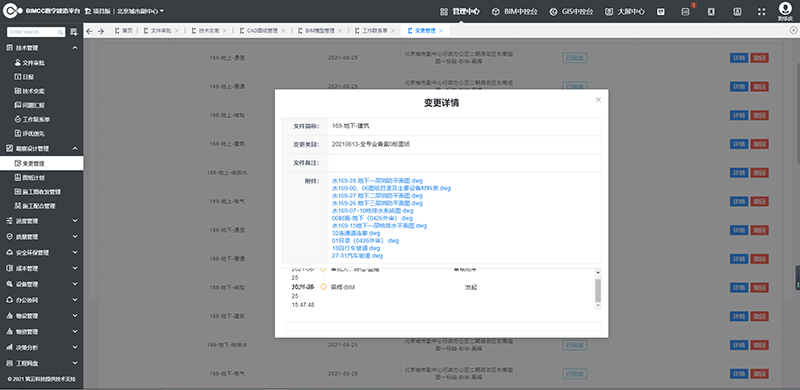Expand the 工程网盘 section
The height and width of the screenshot is (390, 800).
click(42, 363)
